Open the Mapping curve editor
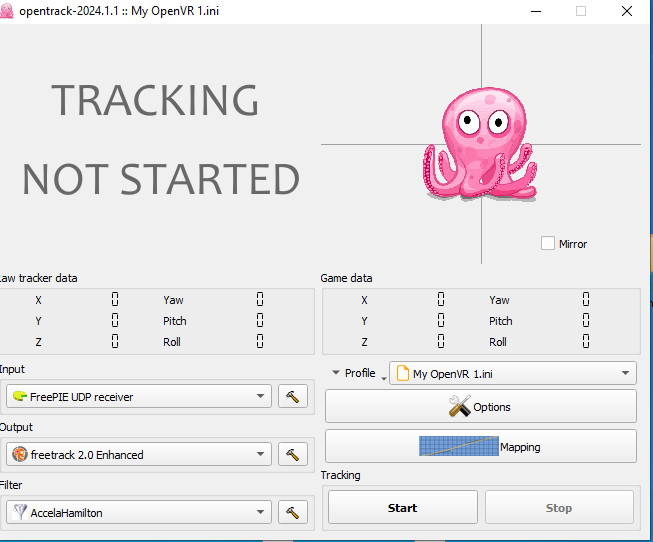The image size is (653, 542). tap(480, 447)
